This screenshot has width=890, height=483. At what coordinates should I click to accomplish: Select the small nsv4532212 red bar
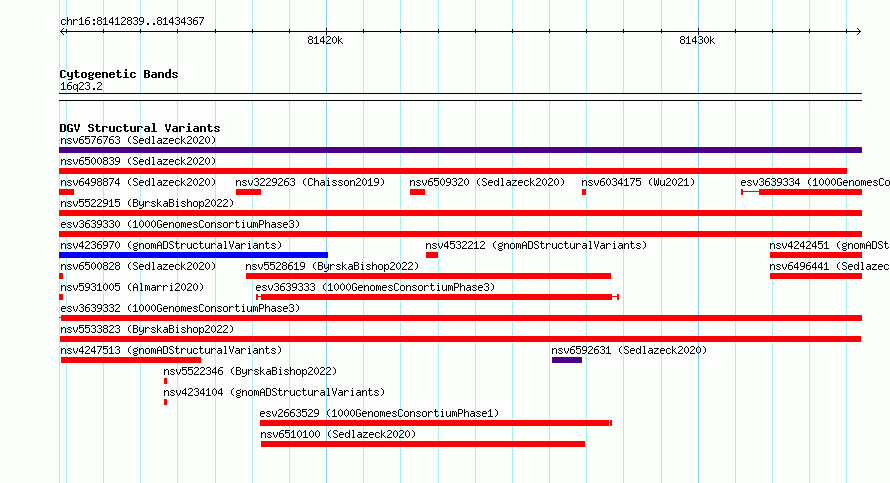432,255
